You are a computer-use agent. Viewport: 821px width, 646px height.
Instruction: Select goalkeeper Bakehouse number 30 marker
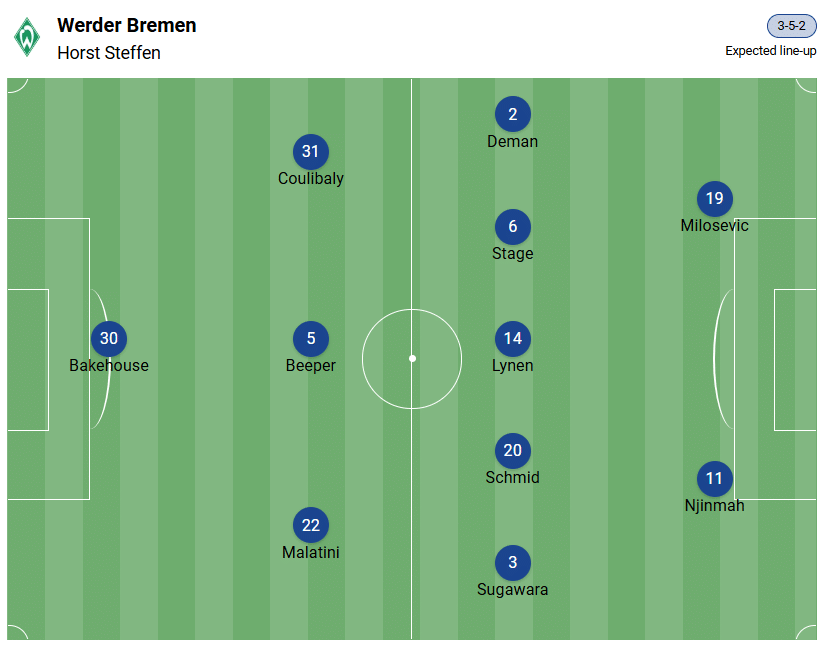click(109, 339)
